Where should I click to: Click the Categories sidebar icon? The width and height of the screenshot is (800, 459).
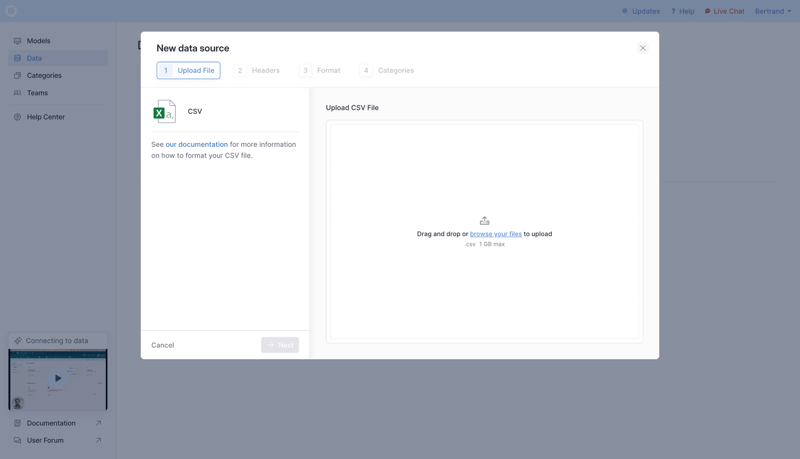(17, 75)
